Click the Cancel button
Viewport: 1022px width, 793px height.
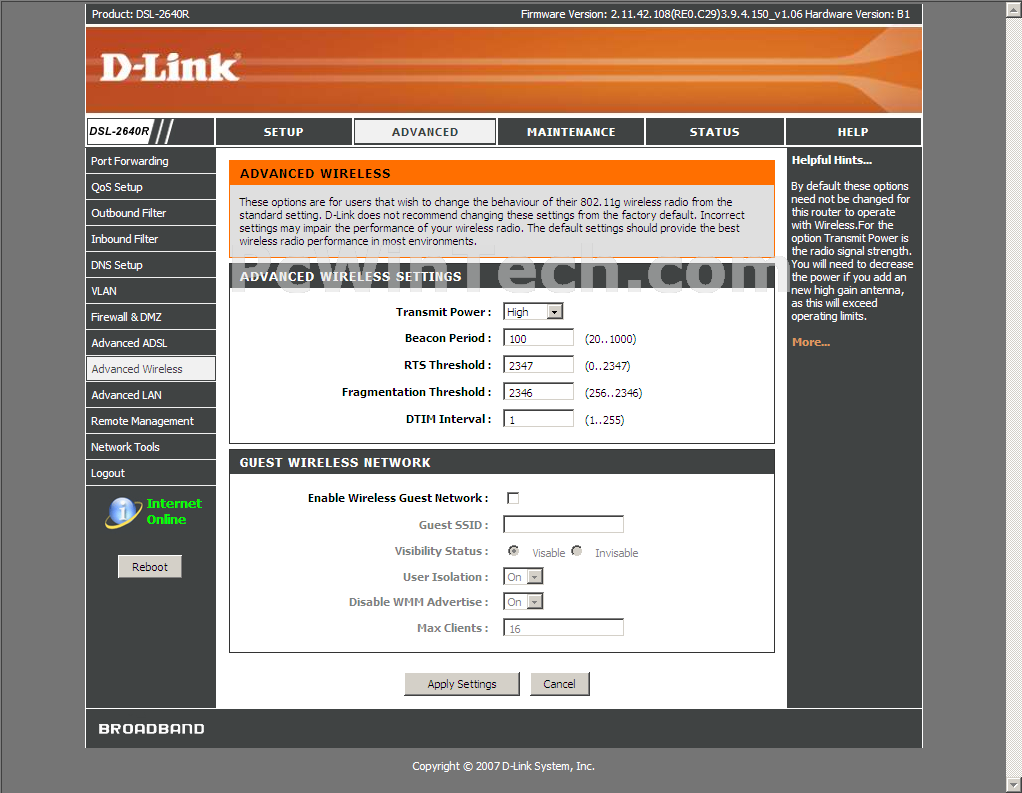coord(559,684)
